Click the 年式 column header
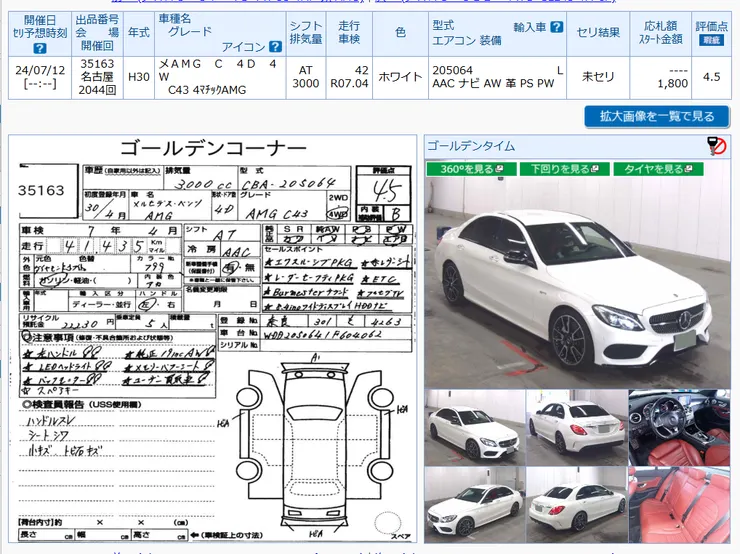Screen dimensions: 740x554 [139, 33]
